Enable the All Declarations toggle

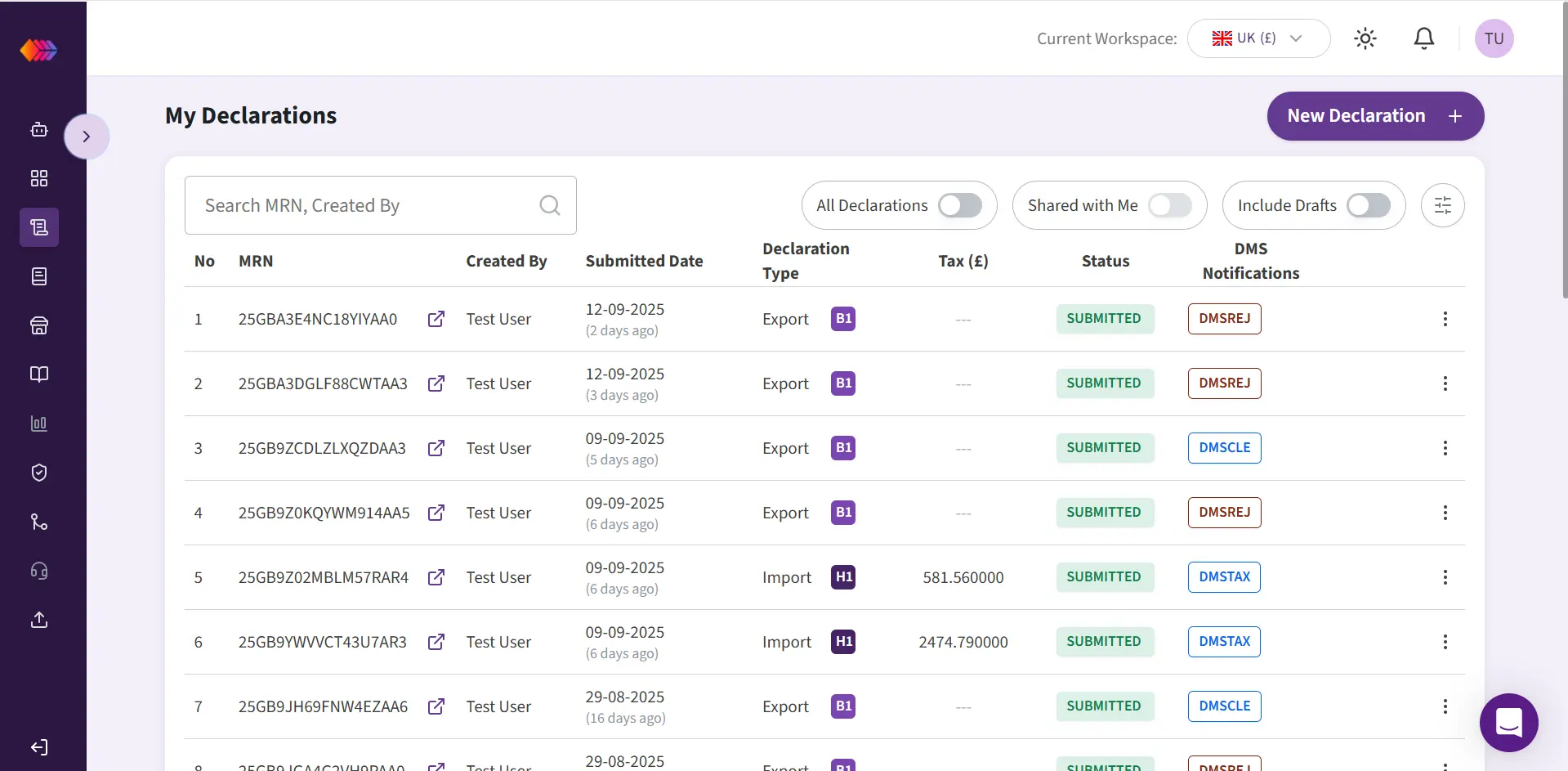pyautogui.click(x=959, y=205)
